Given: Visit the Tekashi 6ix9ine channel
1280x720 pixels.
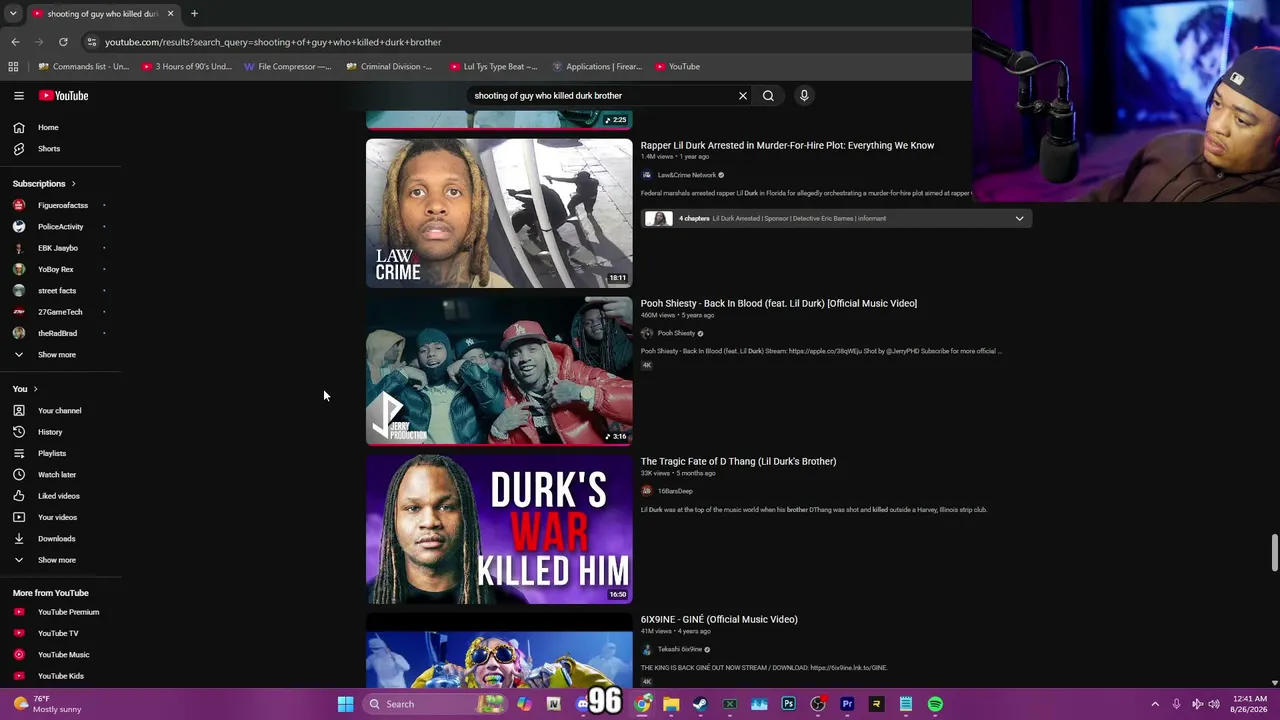Looking at the screenshot, I should coord(680,649).
